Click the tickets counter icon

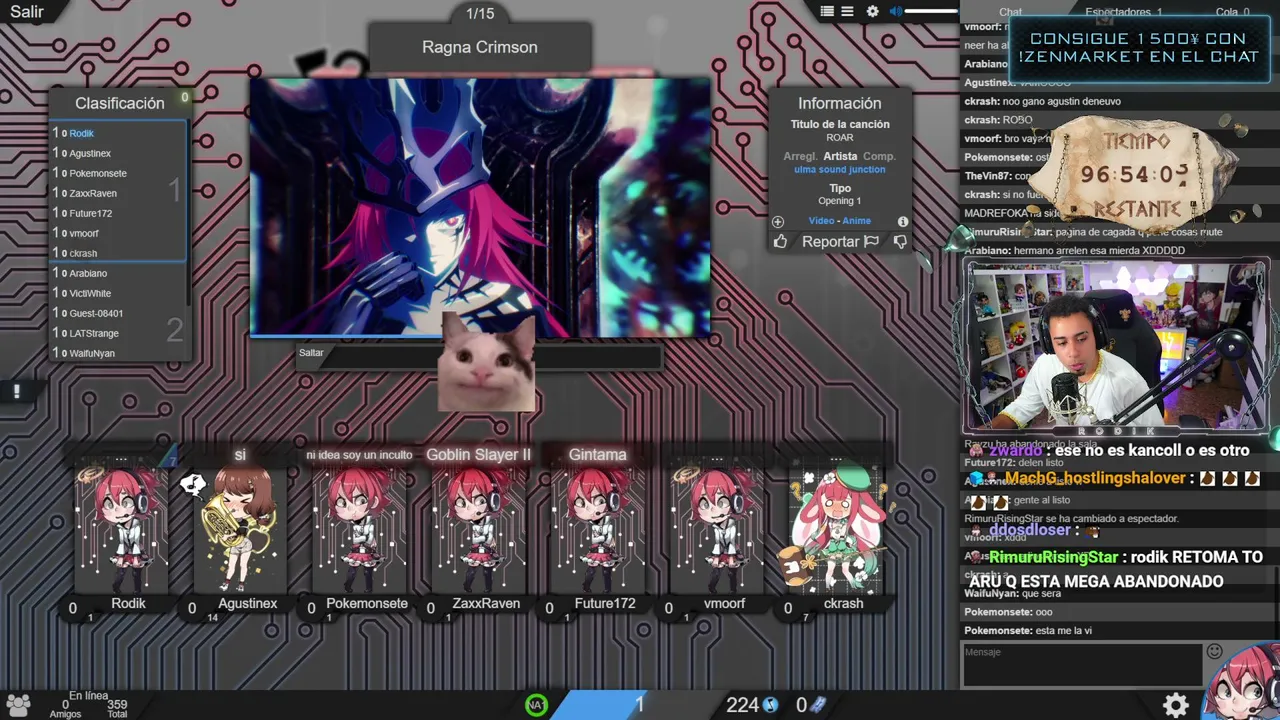click(x=816, y=705)
